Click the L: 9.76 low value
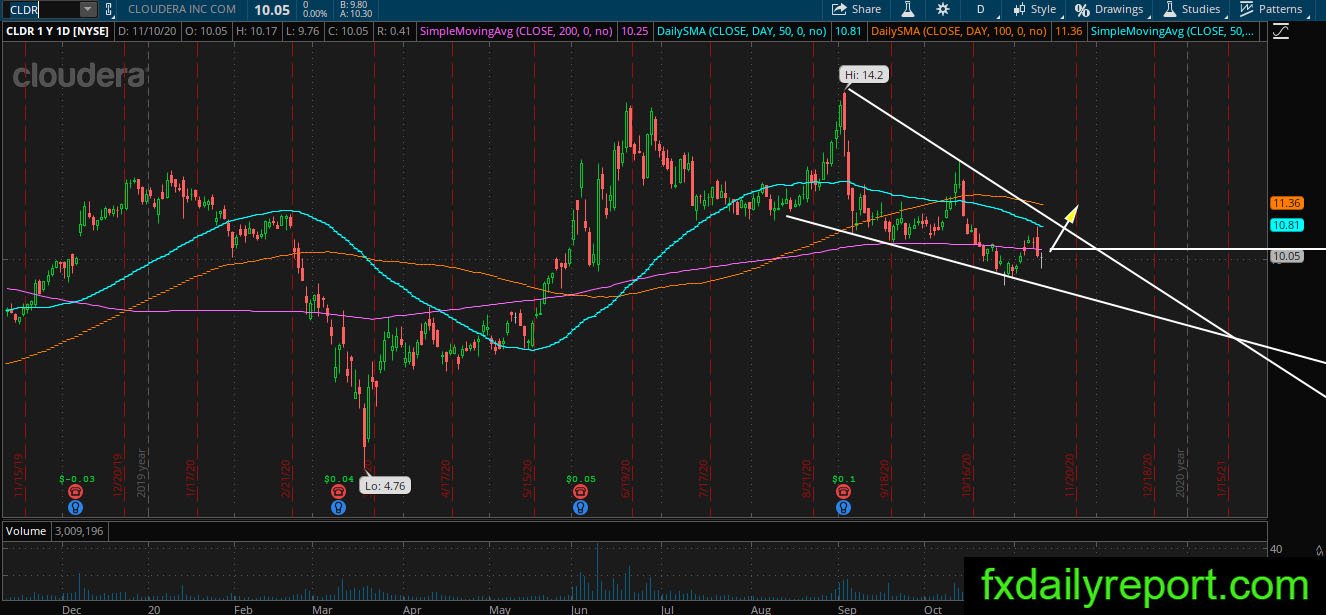Viewport: 1326px width, 615px height. pos(304,32)
